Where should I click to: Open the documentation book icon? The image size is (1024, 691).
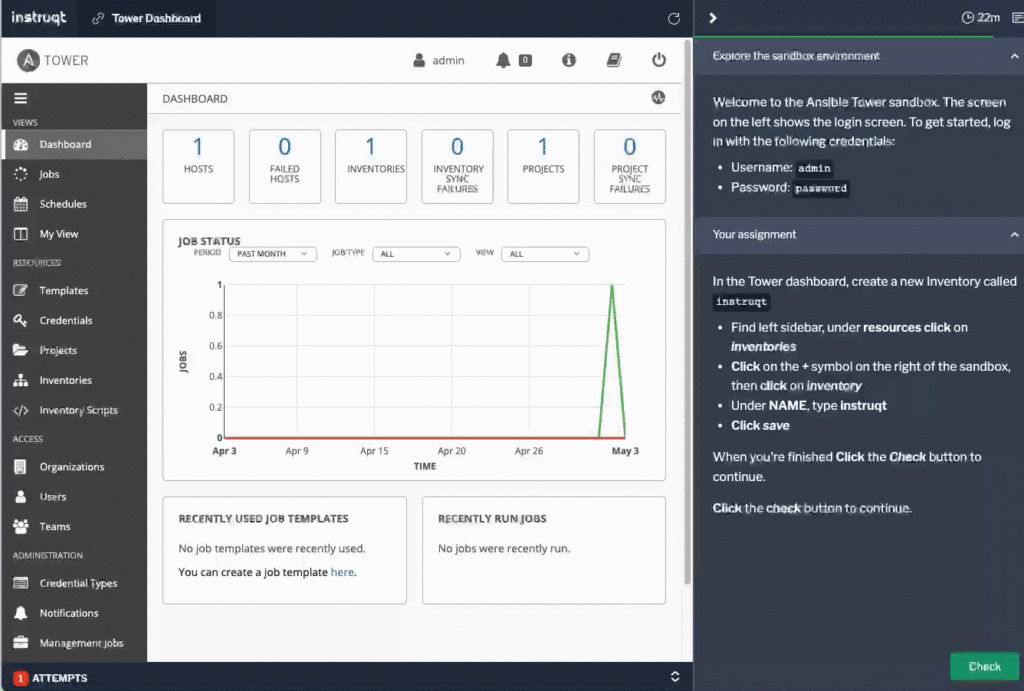coord(613,60)
